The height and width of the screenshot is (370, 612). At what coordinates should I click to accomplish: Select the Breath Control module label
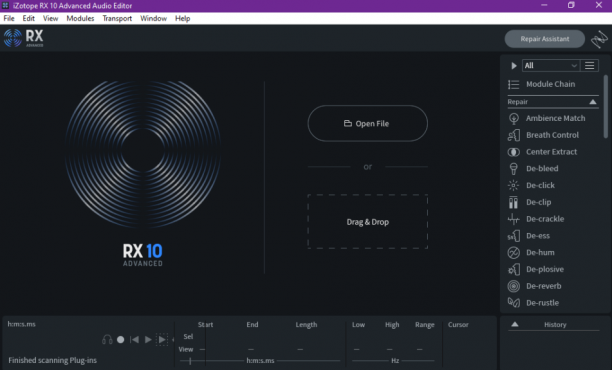pyautogui.click(x=552, y=135)
